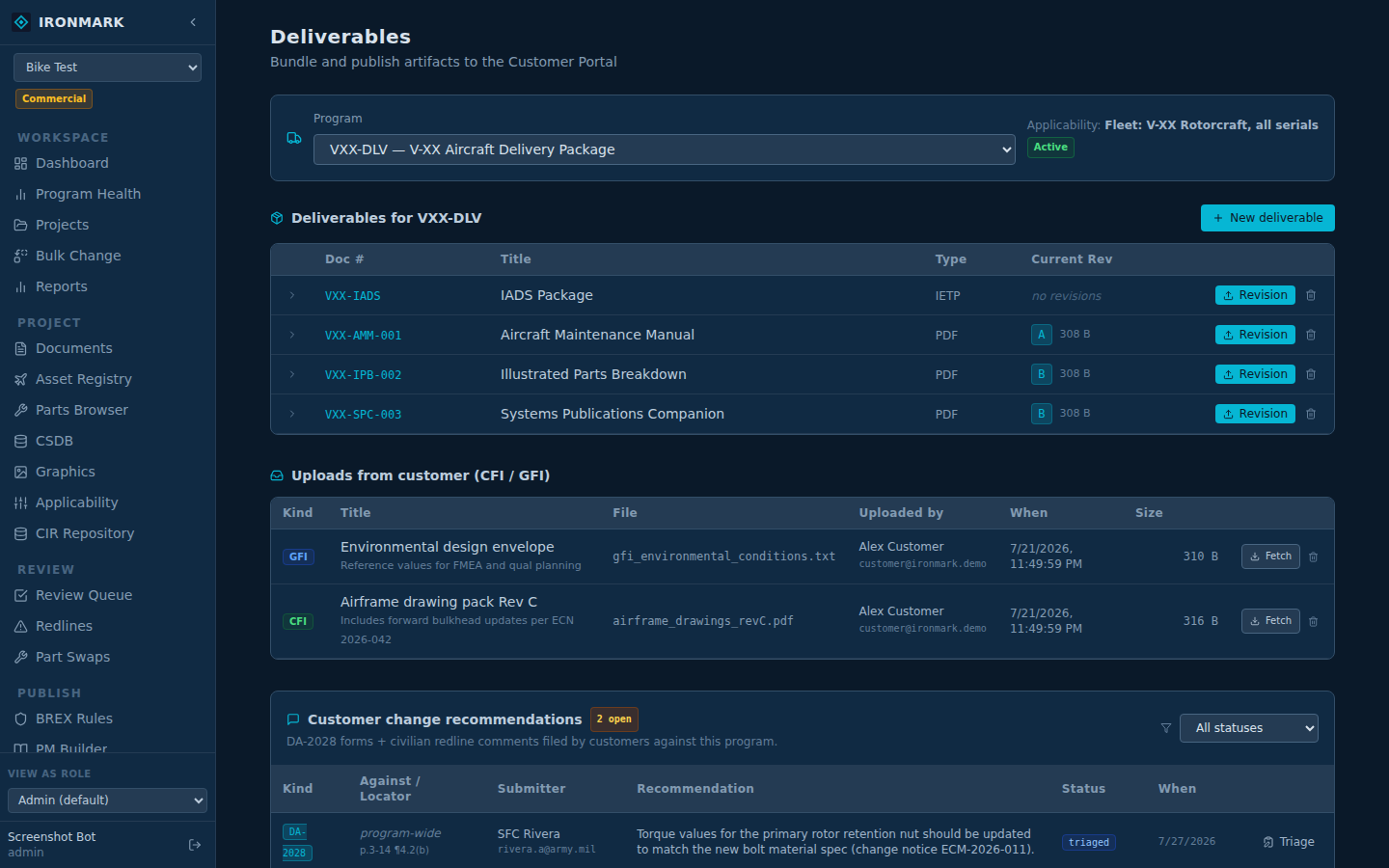The width and height of the screenshot is (1389, 868).
Task: Upload a revision for Systems Publications Companion
Action: coord(1255,414)
